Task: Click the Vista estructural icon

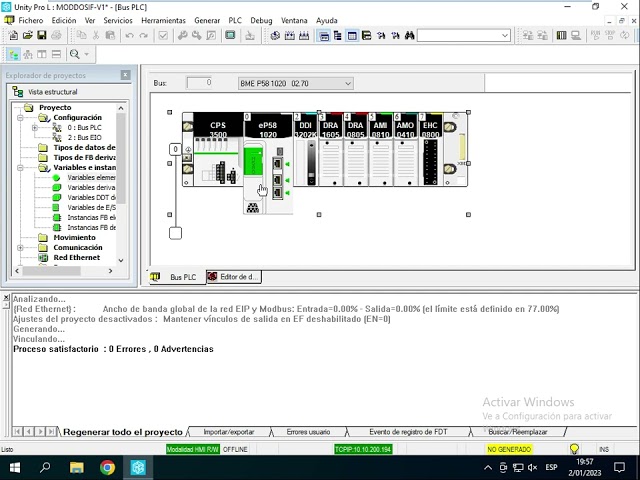Action: (18, 92)
